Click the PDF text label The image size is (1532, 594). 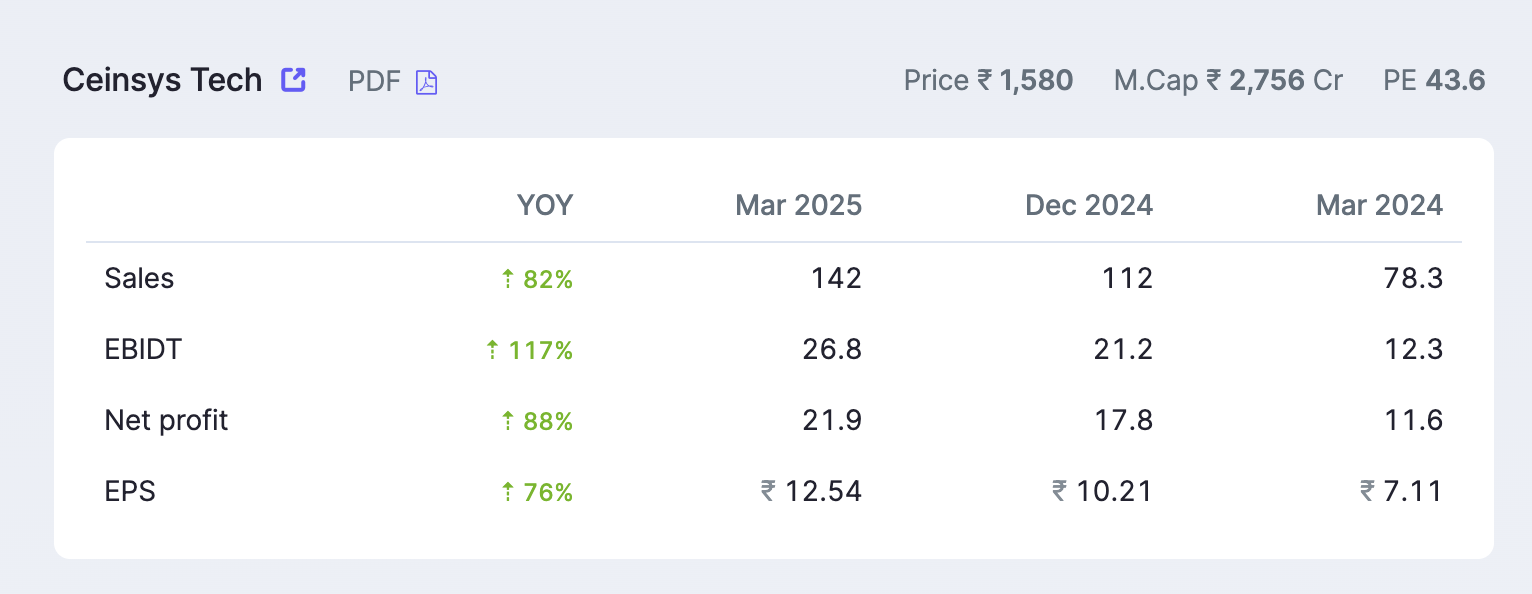click(x=374, y=81)
